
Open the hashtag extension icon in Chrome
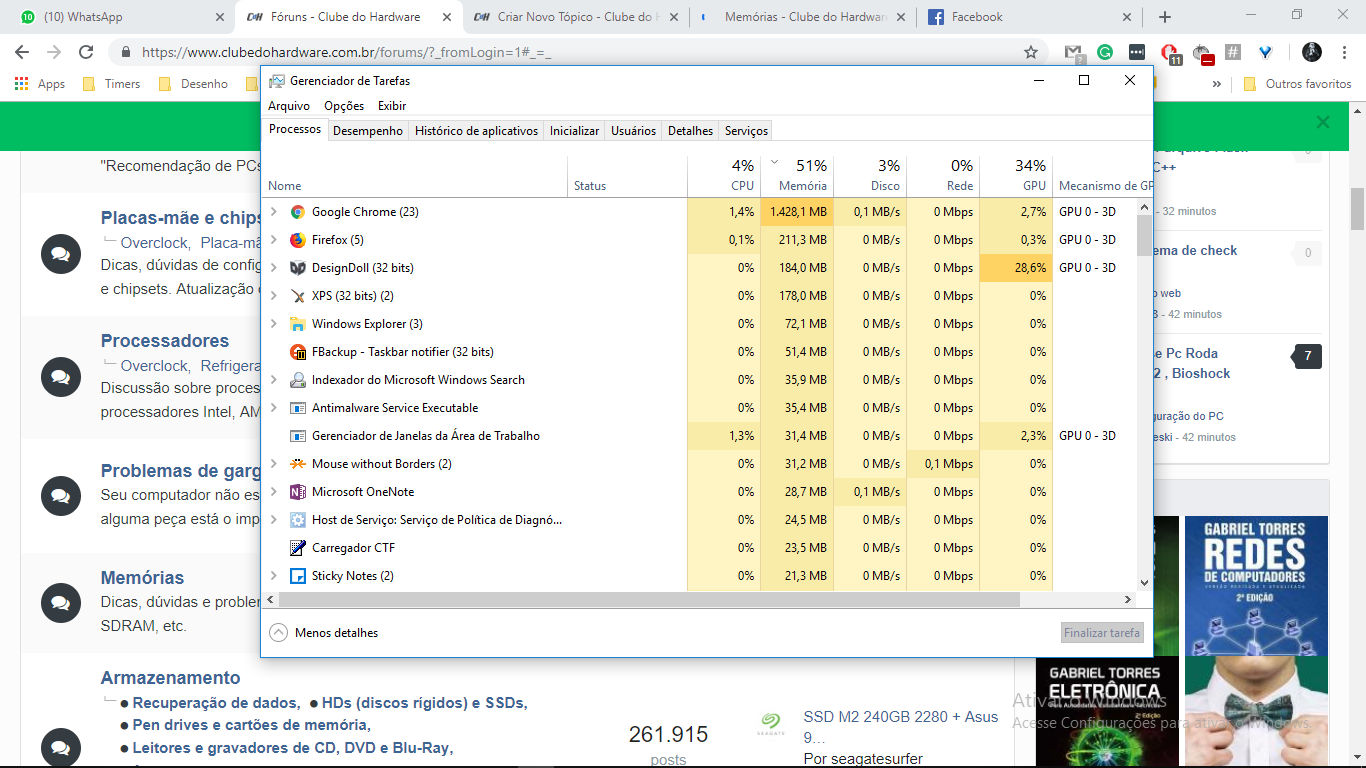coord(1233,52)
